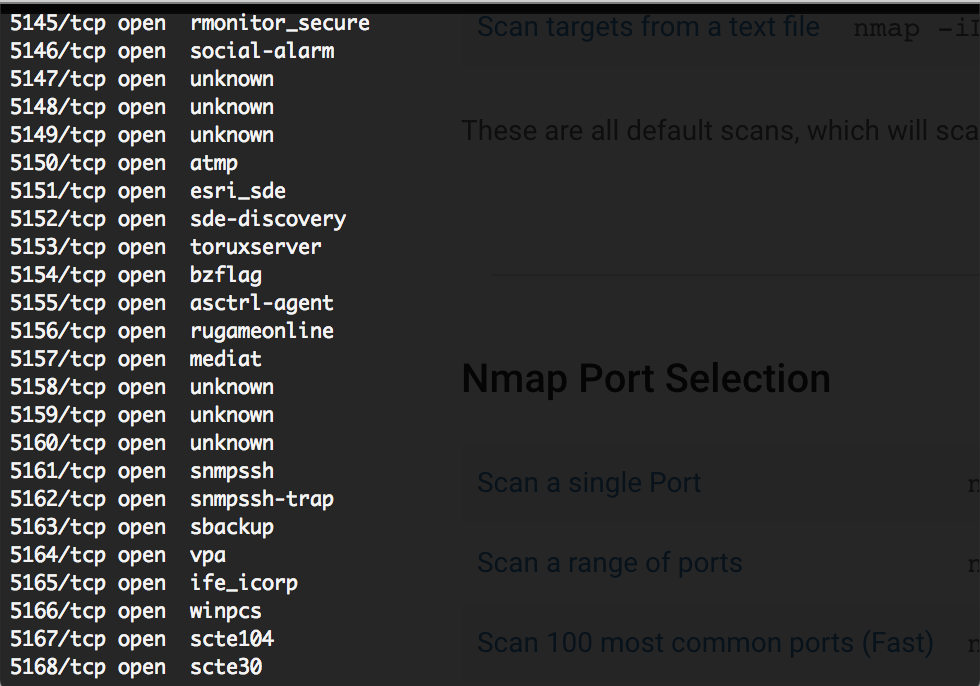
Task: Click the social-alarm service entry
Action: click(x=262, y=51)
